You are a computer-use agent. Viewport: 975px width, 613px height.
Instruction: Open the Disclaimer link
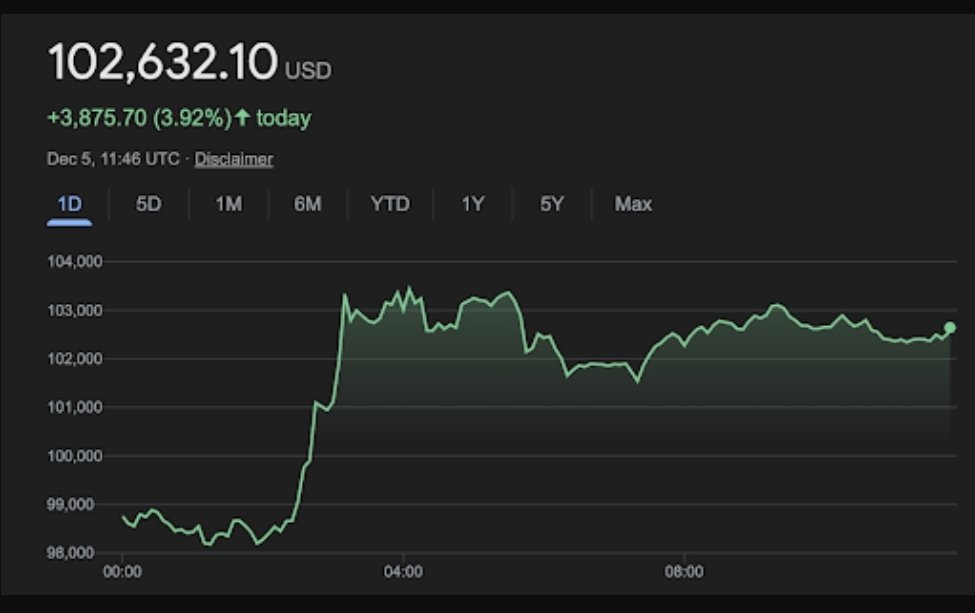click(233, 159)
